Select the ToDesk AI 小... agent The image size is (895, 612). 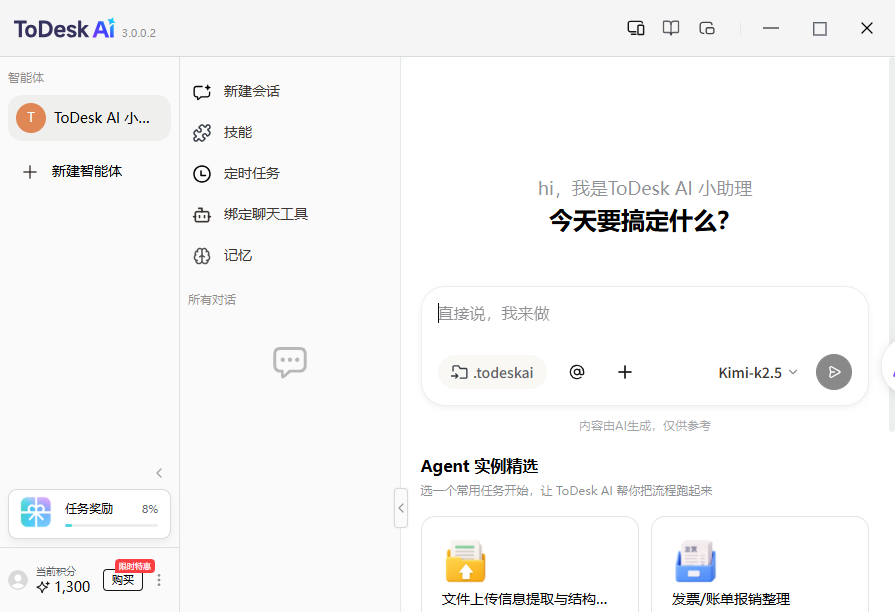[x=89, y=118]
